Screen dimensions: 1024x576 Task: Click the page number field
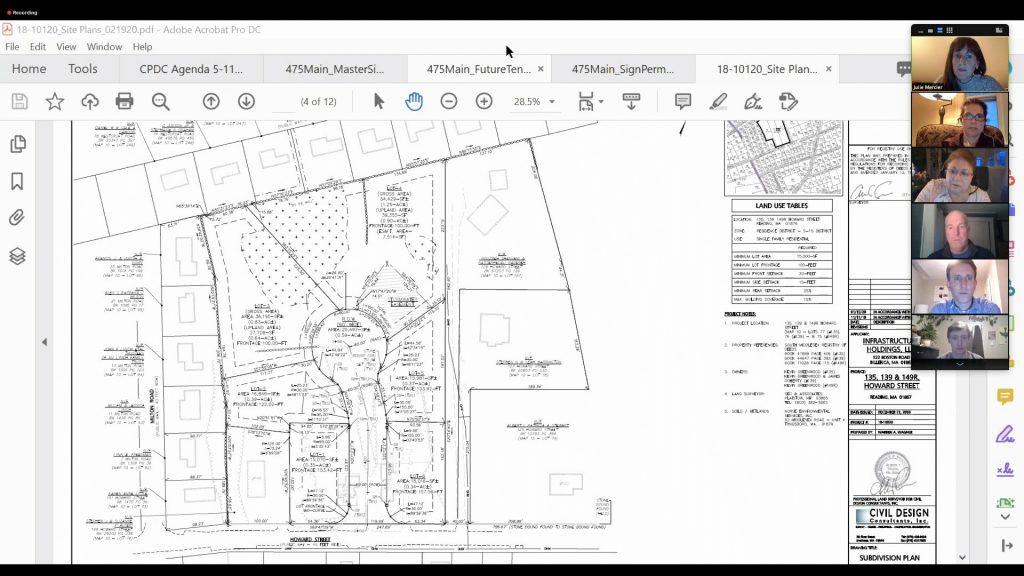[283, 102]
